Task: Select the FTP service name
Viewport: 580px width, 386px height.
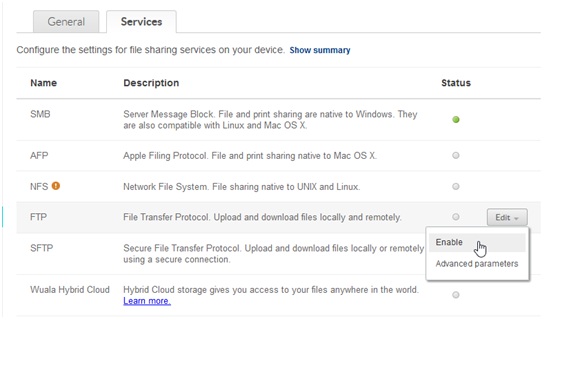Action: tap(38, 217)
